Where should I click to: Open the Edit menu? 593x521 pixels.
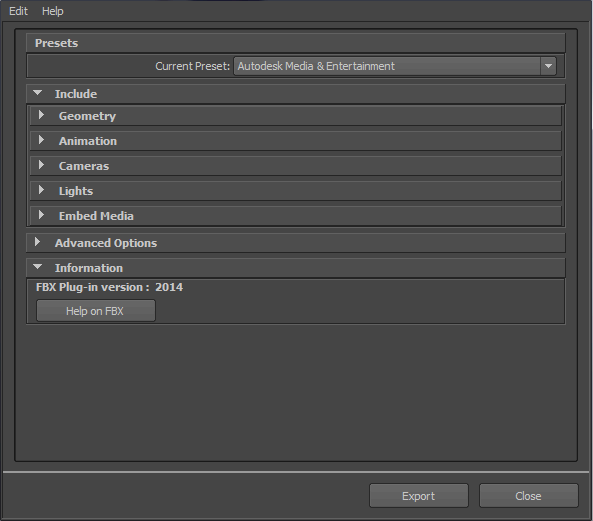click(x=18, y=11)
